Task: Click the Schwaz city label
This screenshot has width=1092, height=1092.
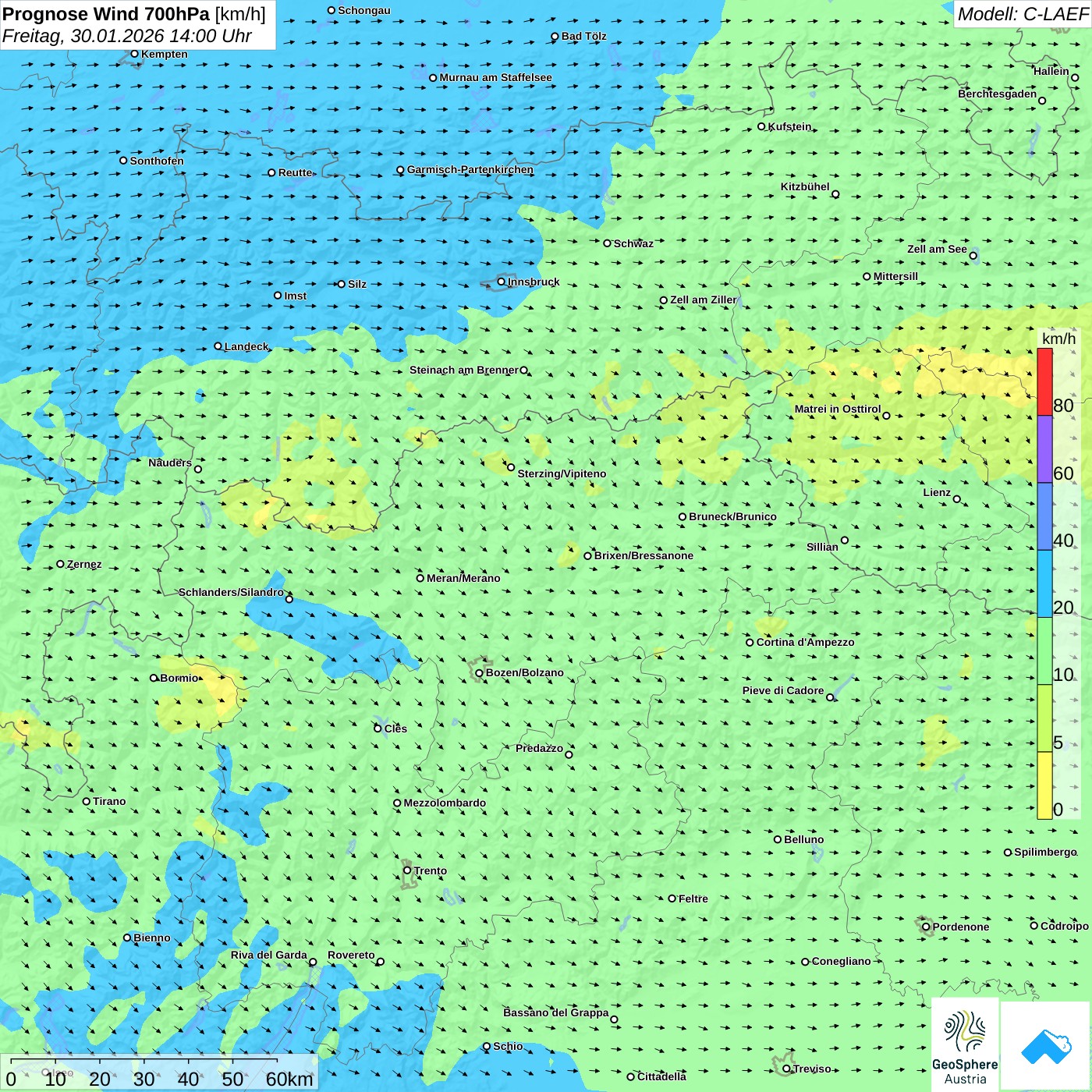Action: 633,243
